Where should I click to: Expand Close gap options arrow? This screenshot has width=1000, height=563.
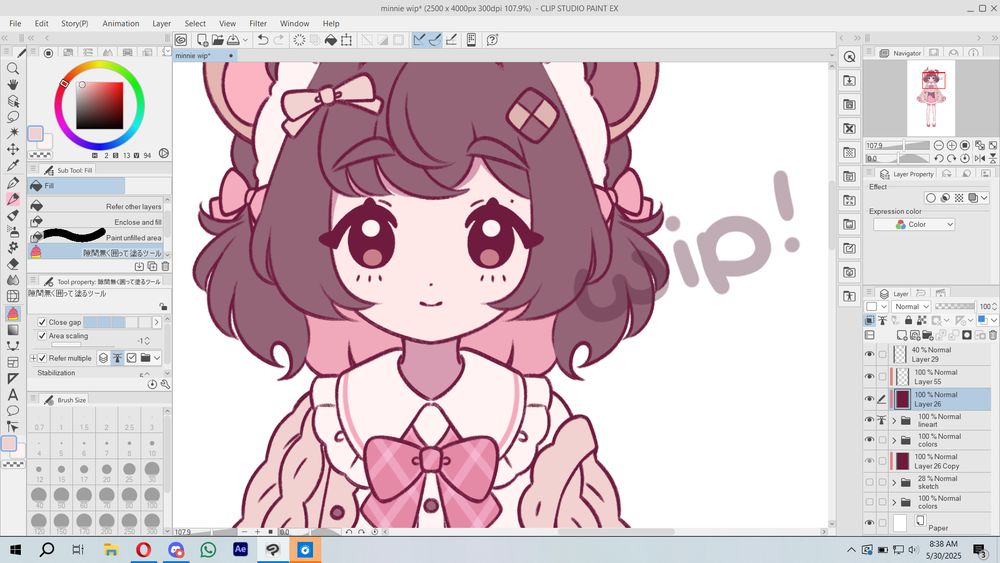(x=156, y=322)
